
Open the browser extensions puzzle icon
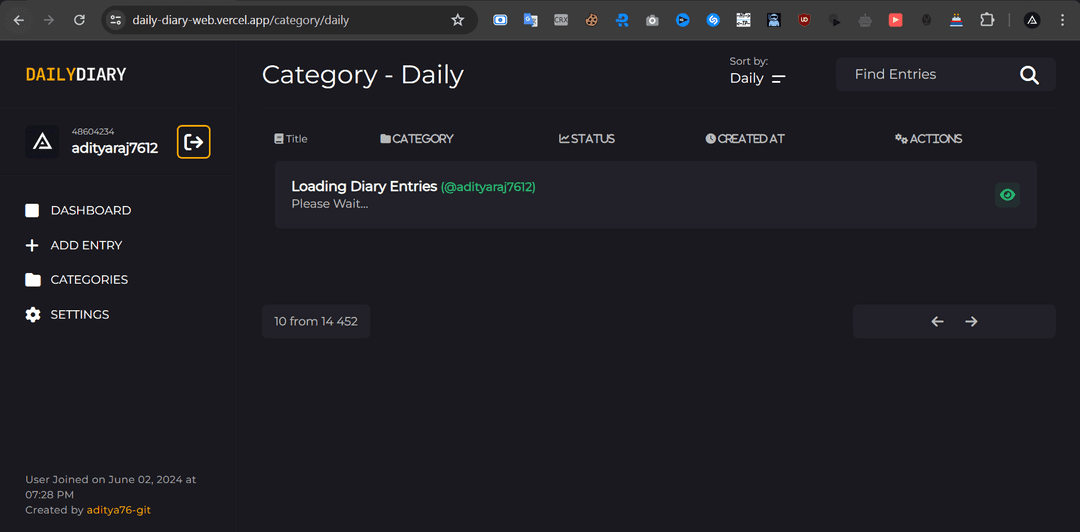[987, 20]
